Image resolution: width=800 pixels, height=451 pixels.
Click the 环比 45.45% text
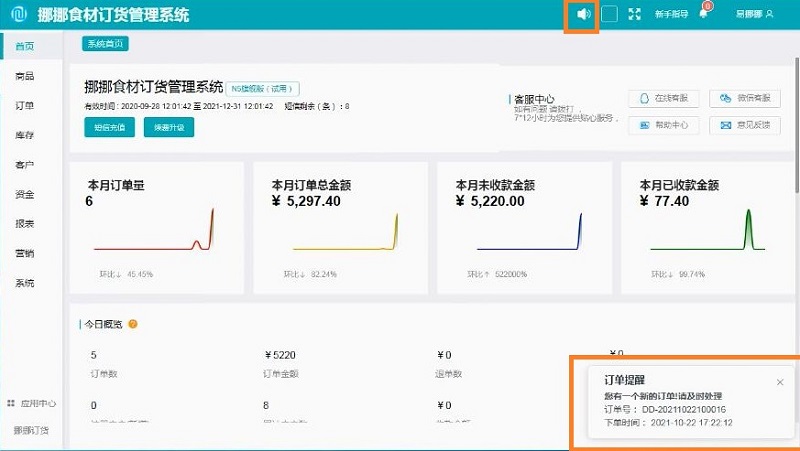tap(126, 274)
